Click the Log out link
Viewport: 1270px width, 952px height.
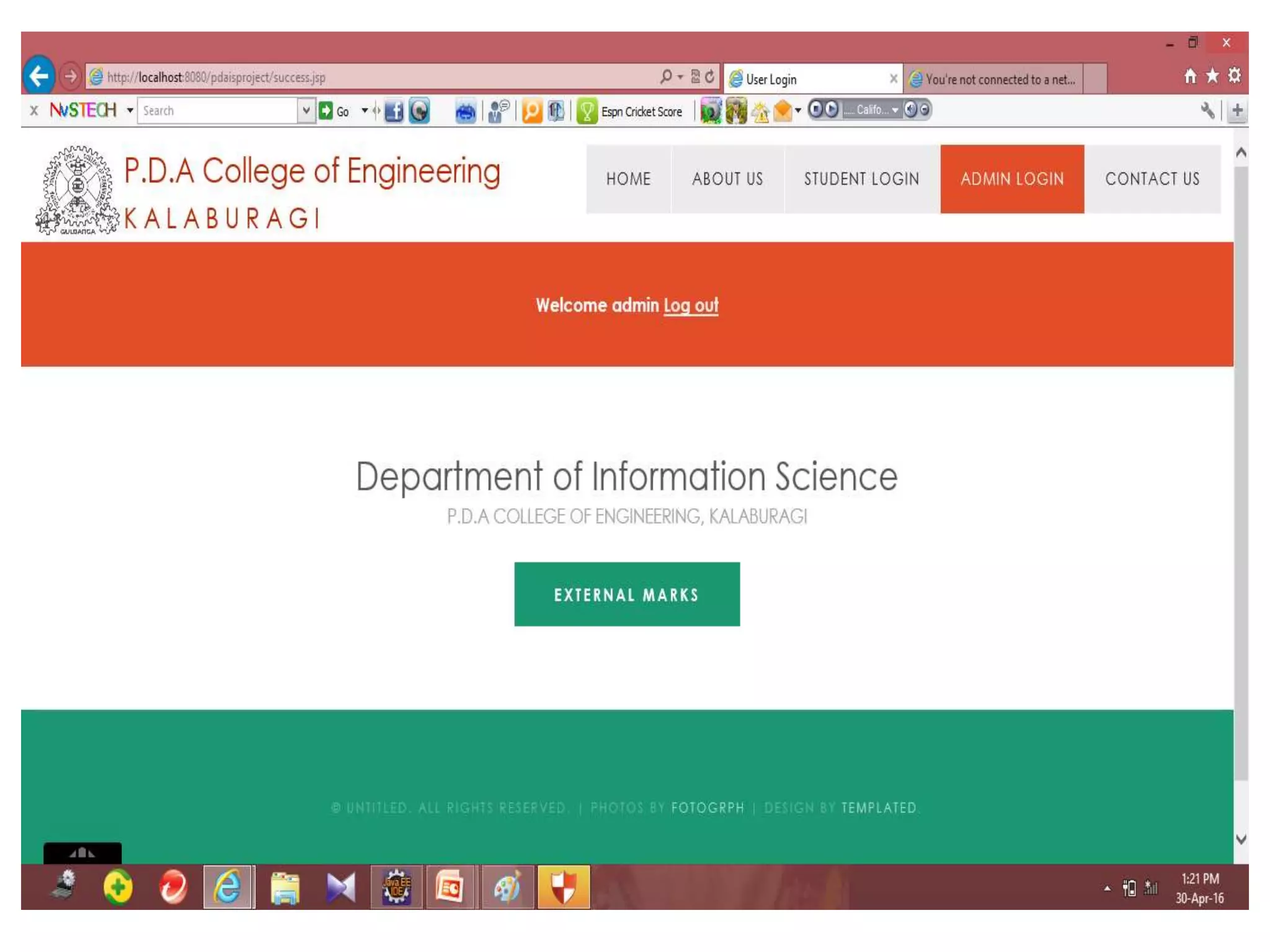click(690, 306)
